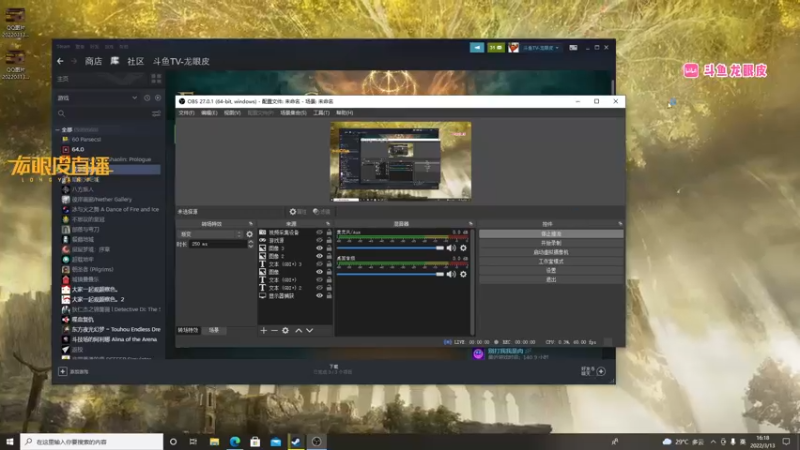Open Microsoft Edge from the taskbar
This screenshot has height=450, width=800.
pos(235,442)
